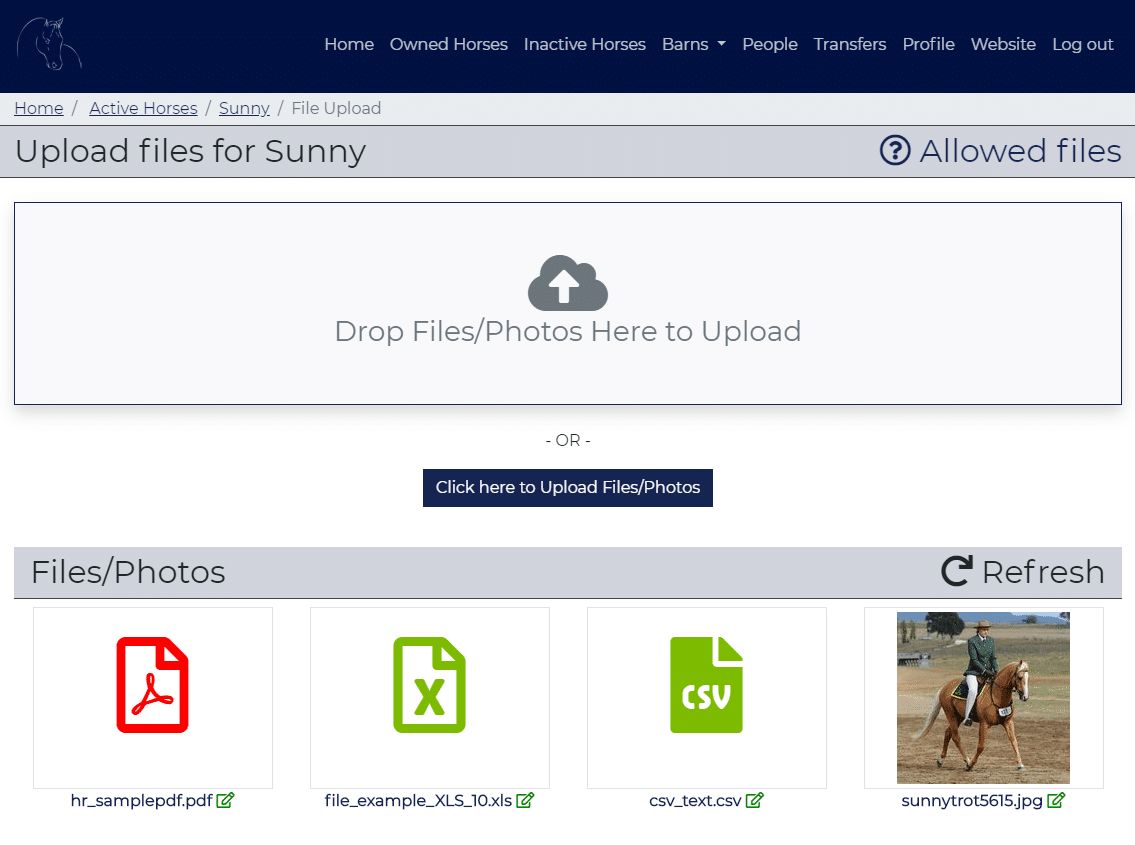Edit the name of hr_samplepdf.pdf
Image resolution: width=1135 pixels, height=845 pixels.
tap(226, 800)
